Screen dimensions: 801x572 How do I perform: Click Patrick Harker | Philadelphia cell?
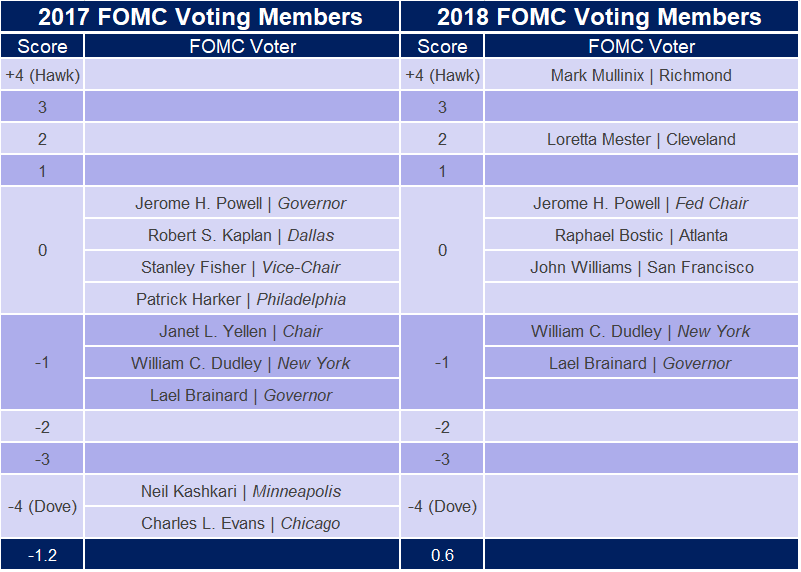(x=241, y=299)
